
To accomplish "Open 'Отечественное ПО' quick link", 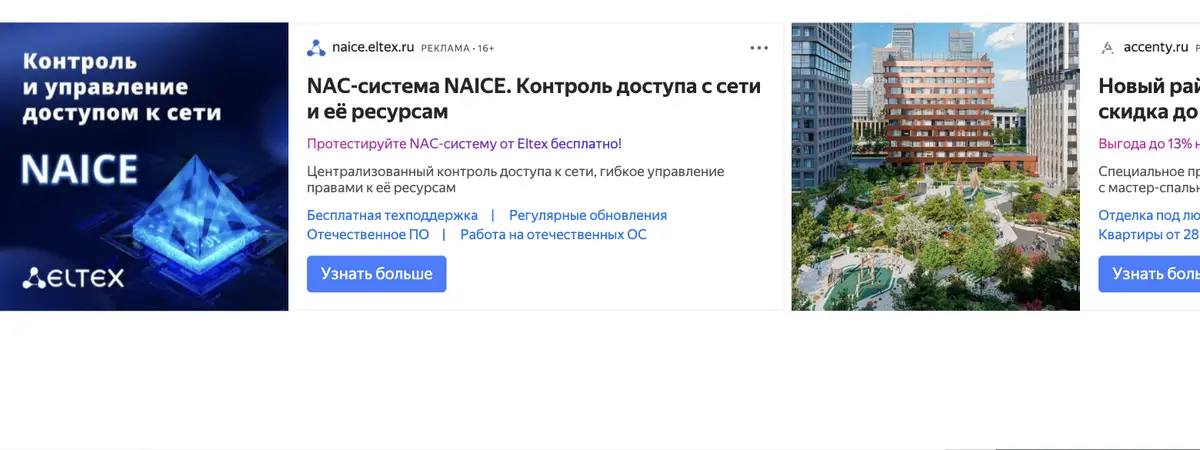I will 368,234.
